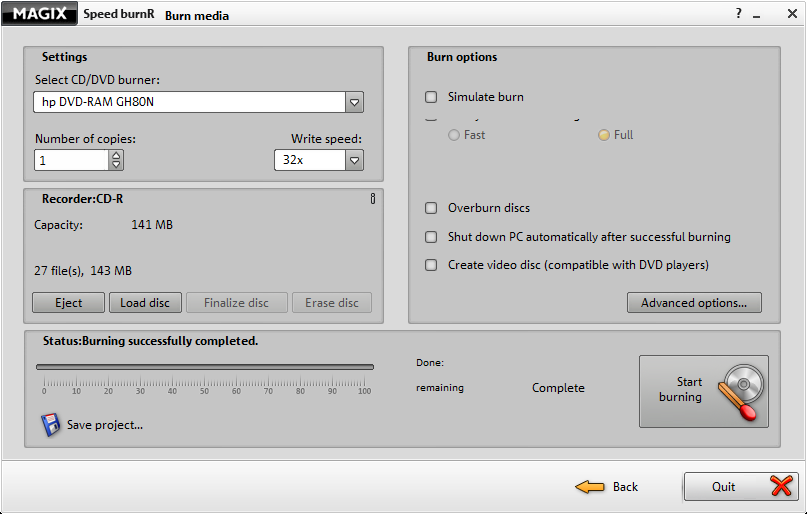
Task: Check Create video disc option
Action: pyautogui.click(x=431, y=265)
